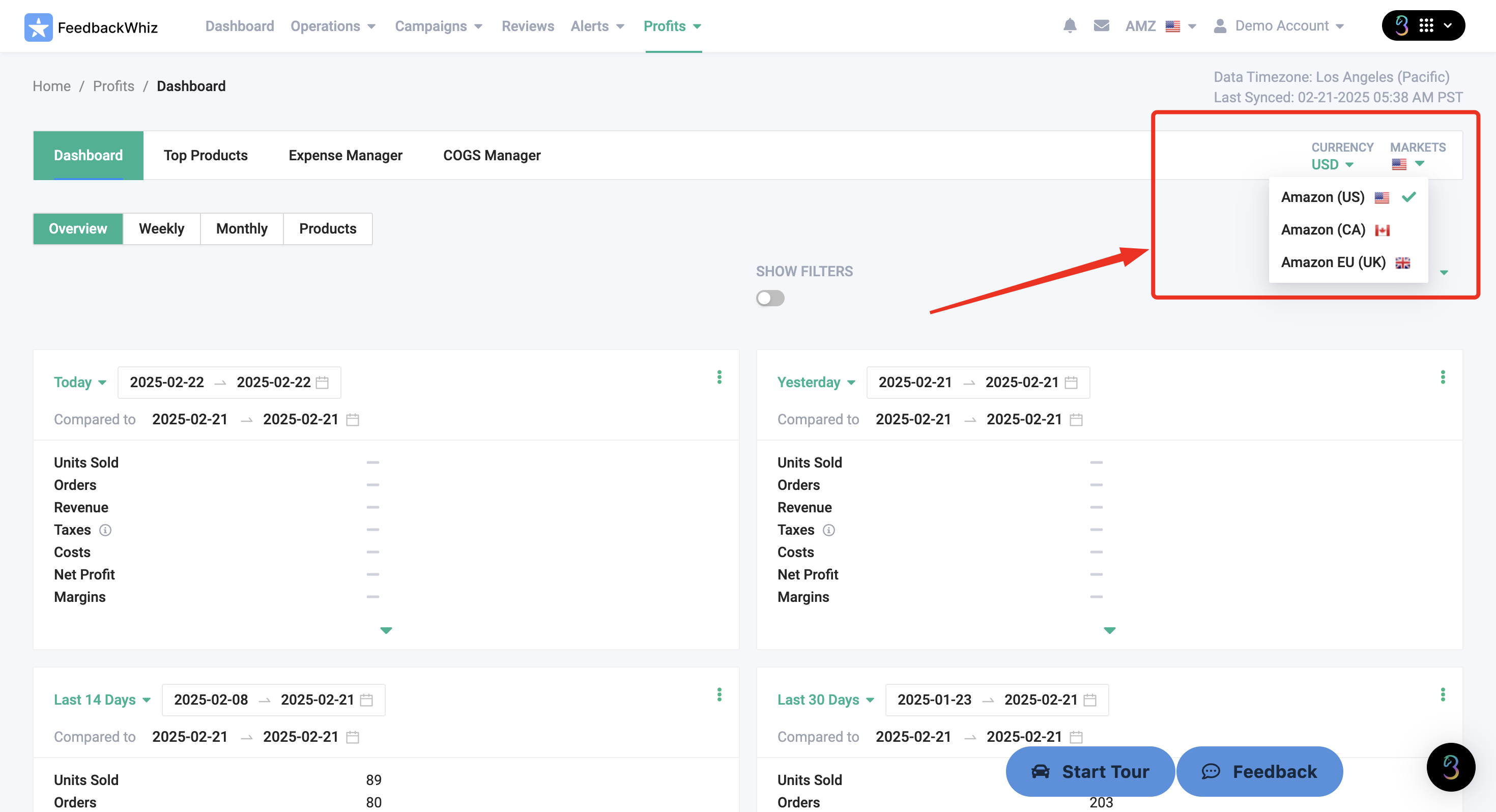The height and width of the screenshot is (812, 1496).
Task: Open the AMZ marketplace selector dropdown
Action: (1160, 26)
